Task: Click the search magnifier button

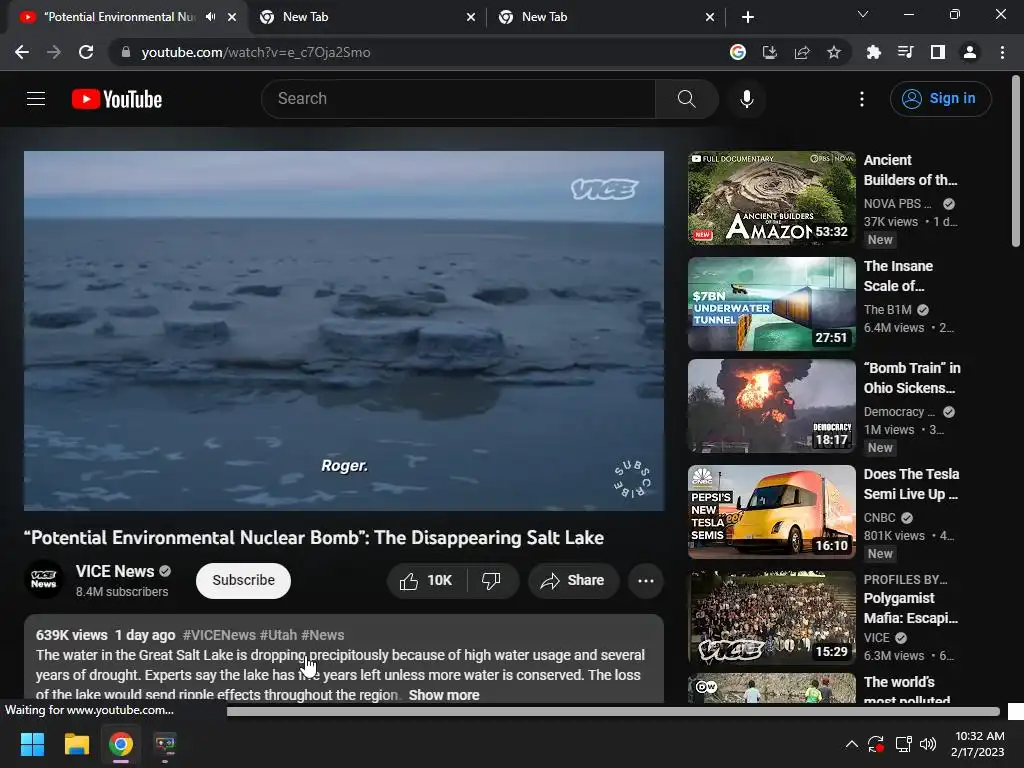Action: 686,99
